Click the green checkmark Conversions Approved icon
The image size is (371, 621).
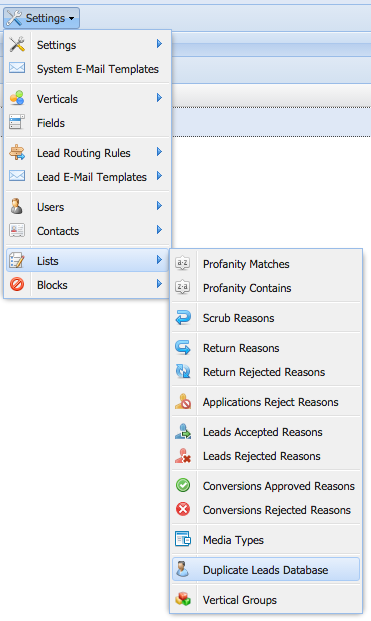click(183, 486)
